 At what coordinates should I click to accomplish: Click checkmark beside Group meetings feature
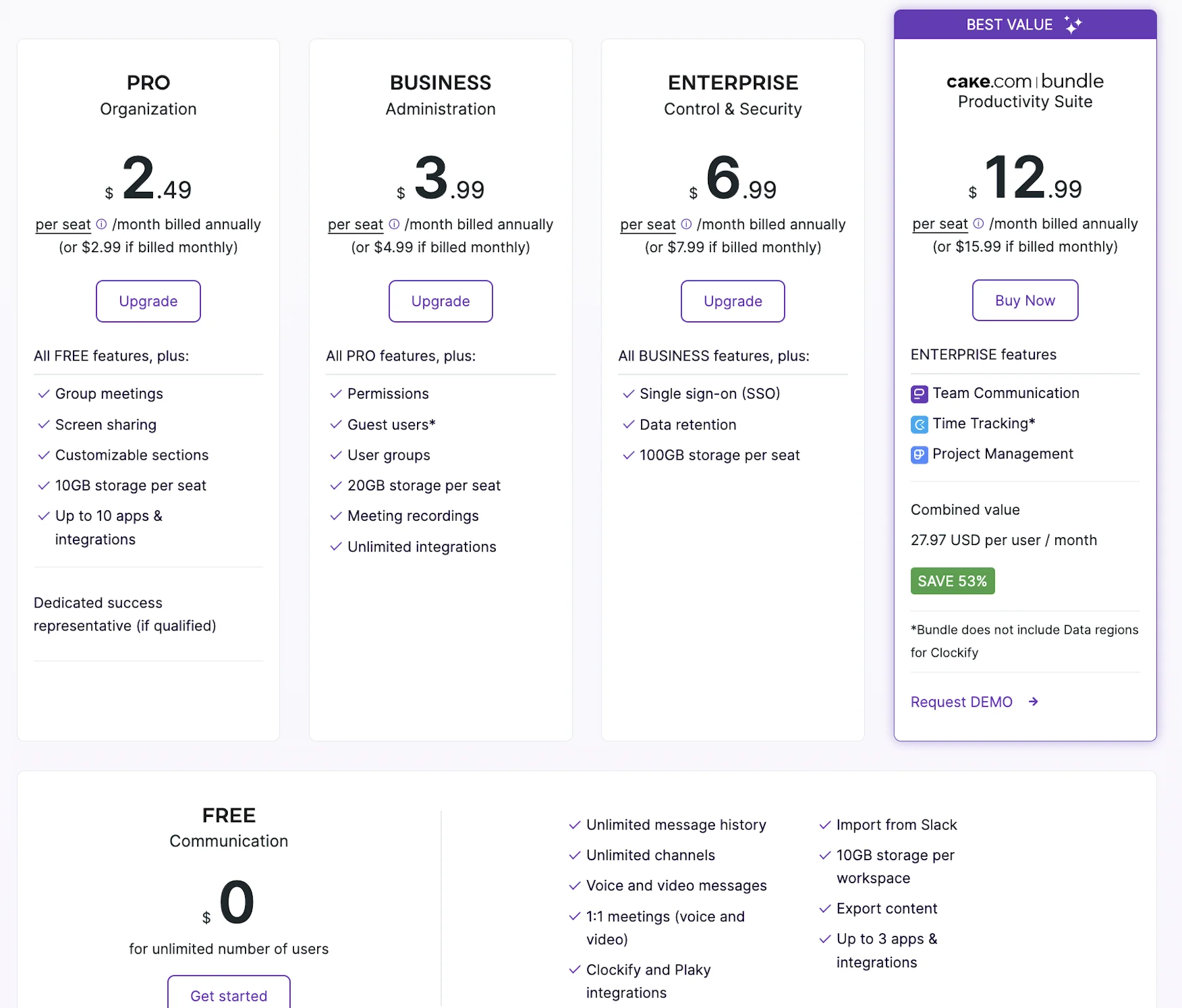(x=43, y=393)
